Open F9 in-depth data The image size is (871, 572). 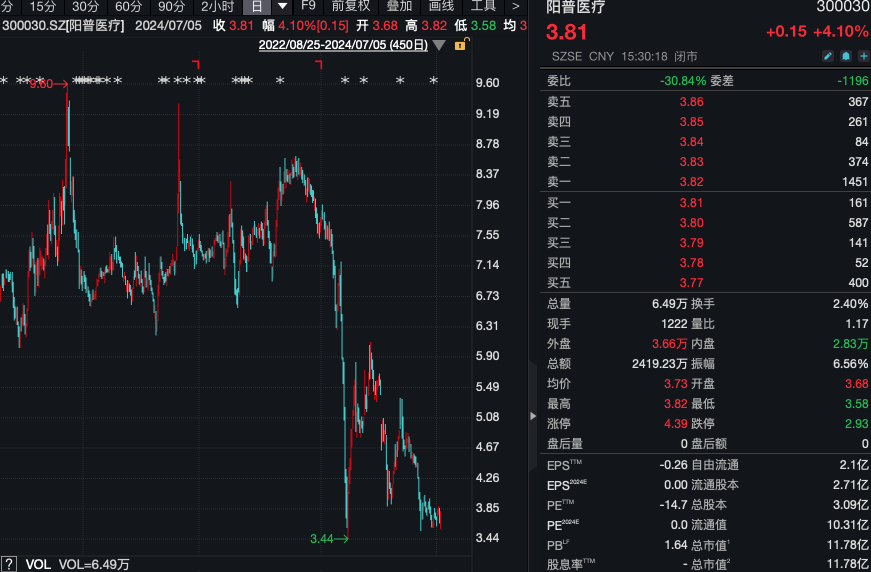pyautogui.click(x=308, y=6)
